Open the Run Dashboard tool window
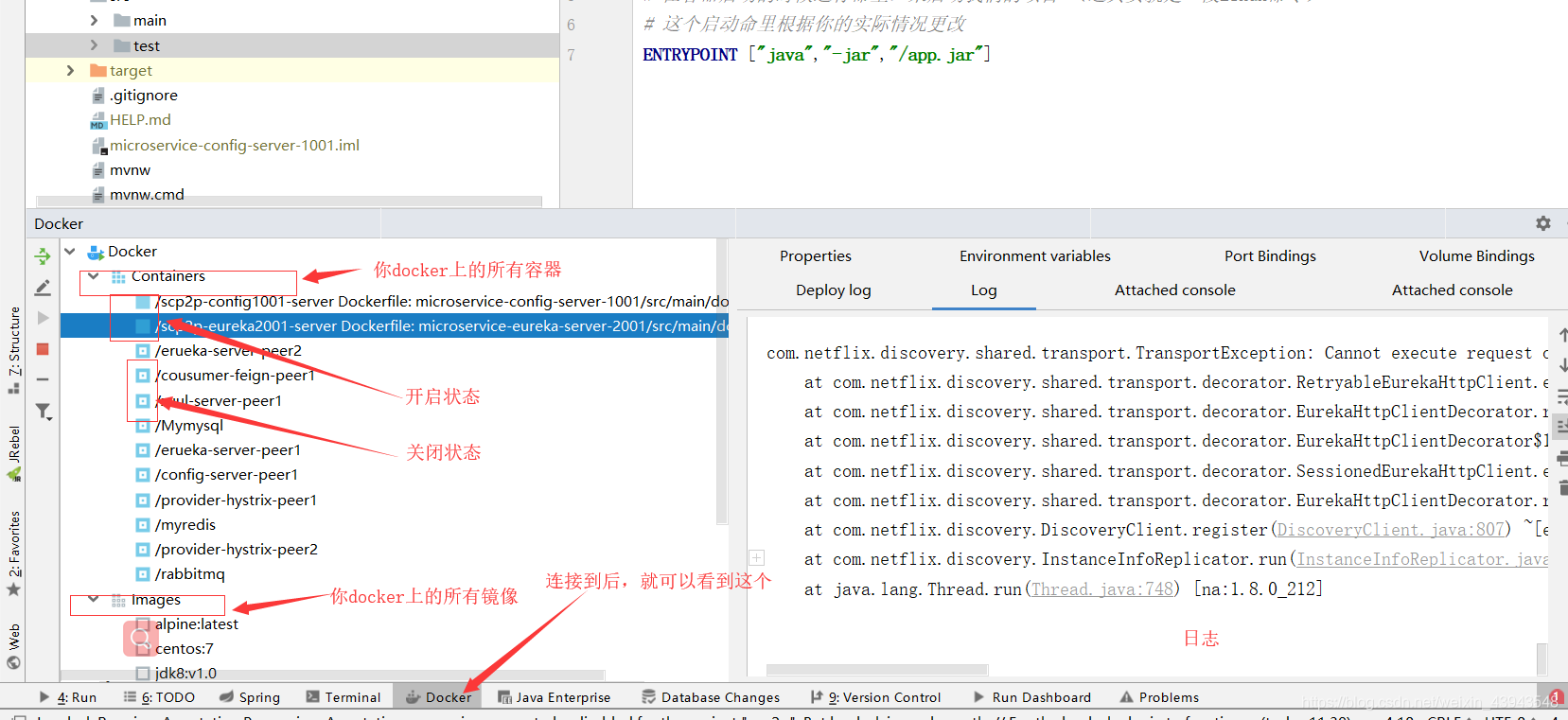1568x720 pixels. click(x=1031, y=697)
